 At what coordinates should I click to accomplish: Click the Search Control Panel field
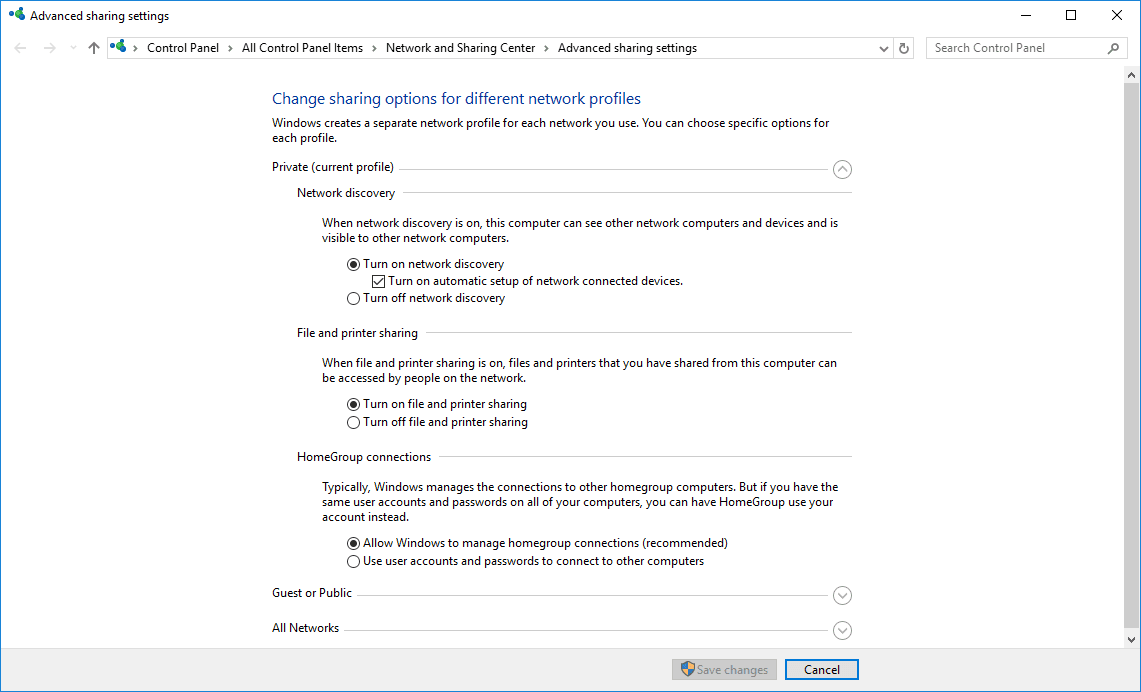[1015, 48]
